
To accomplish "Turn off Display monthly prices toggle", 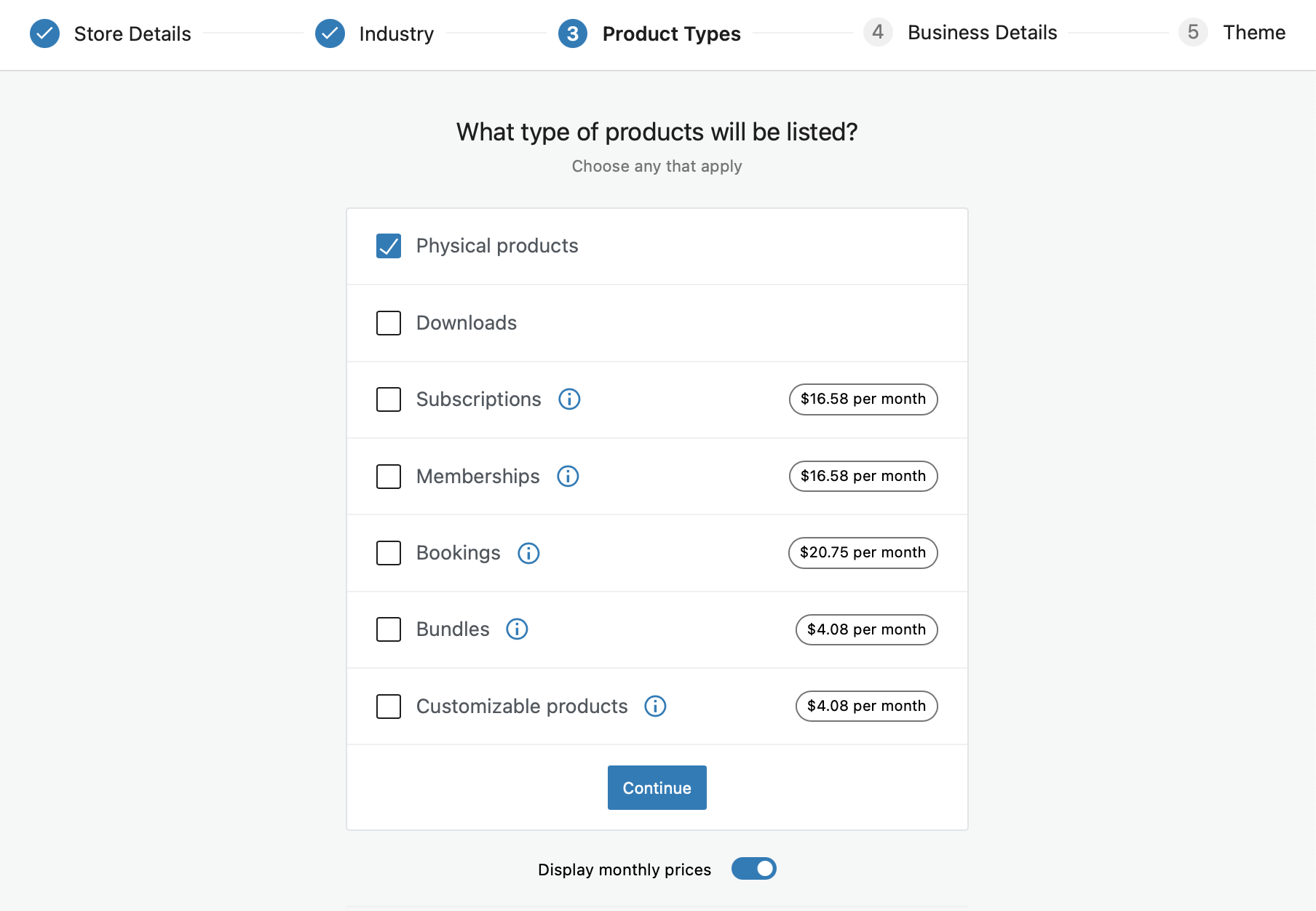I will click(753, 869).
